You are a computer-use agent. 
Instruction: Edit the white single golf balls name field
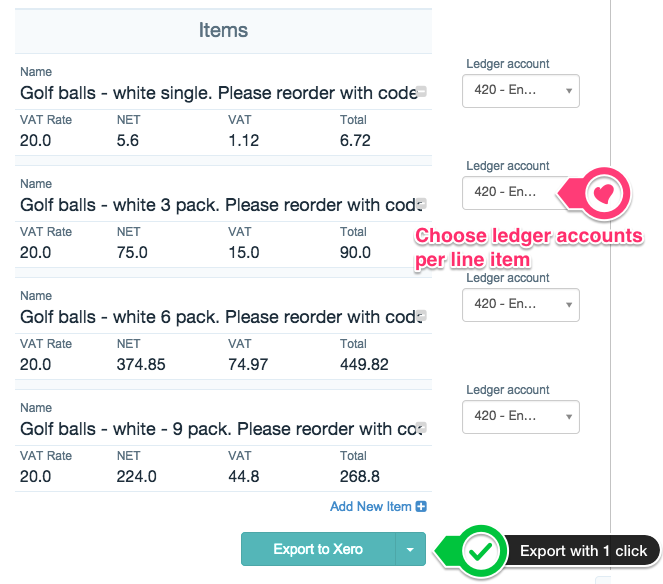(218, 93)
